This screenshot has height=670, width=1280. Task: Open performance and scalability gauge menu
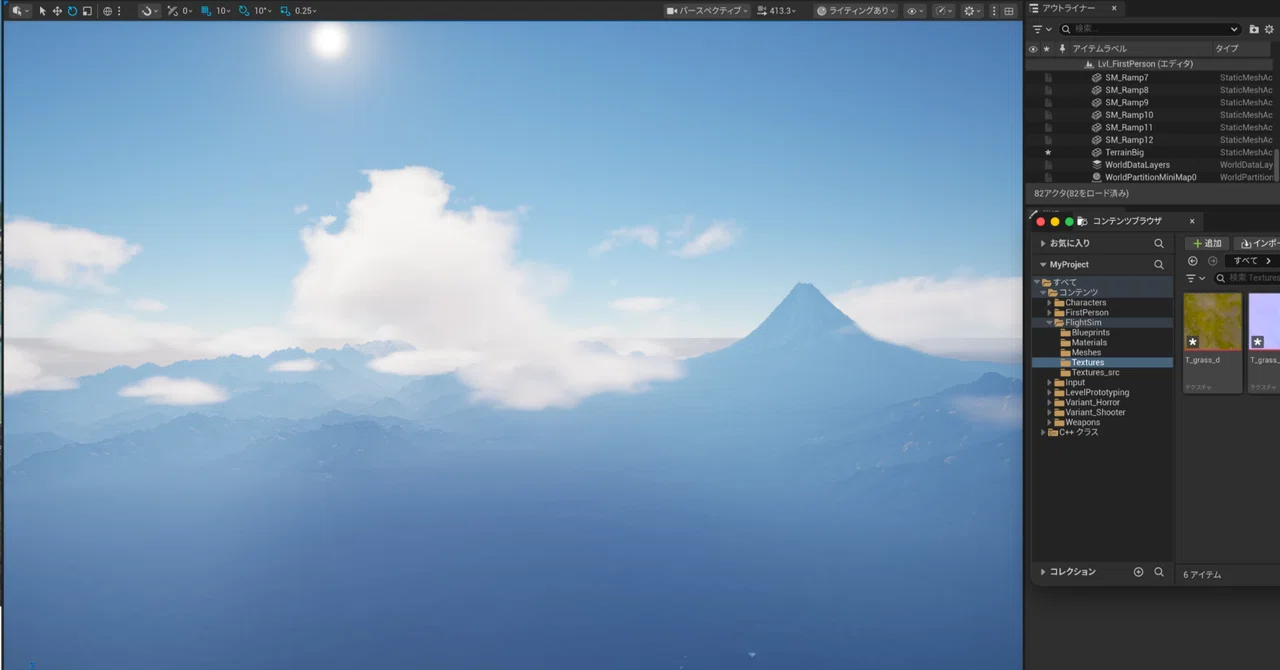coord(943,10)
